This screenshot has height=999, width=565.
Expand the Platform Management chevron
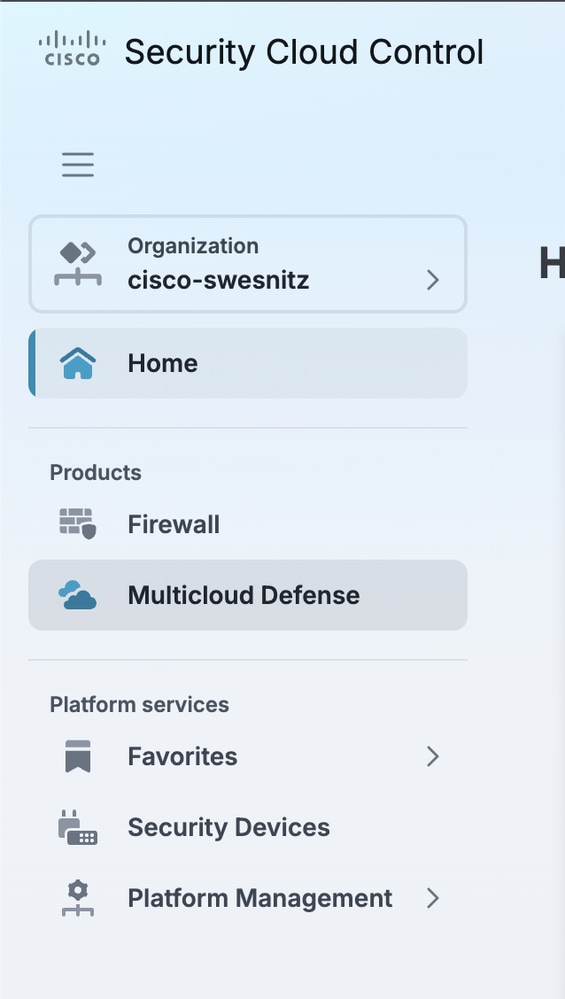433,898
